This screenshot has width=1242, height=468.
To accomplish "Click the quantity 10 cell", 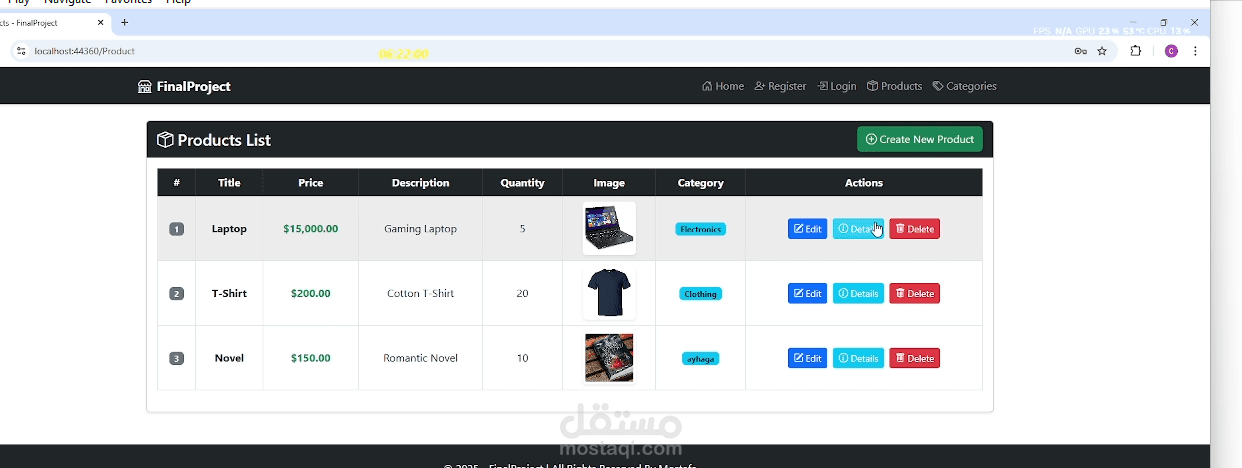I will coord(522,358).
